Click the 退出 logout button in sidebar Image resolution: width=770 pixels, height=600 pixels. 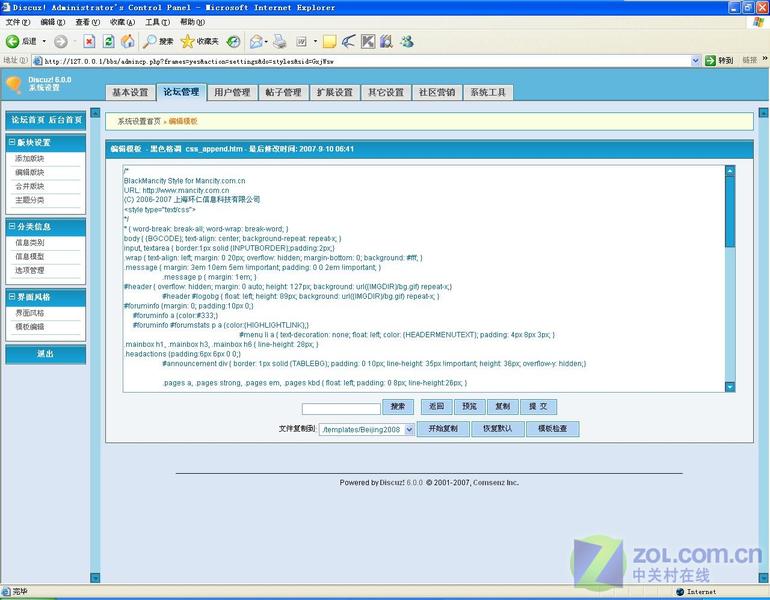(x=45, y=354)
